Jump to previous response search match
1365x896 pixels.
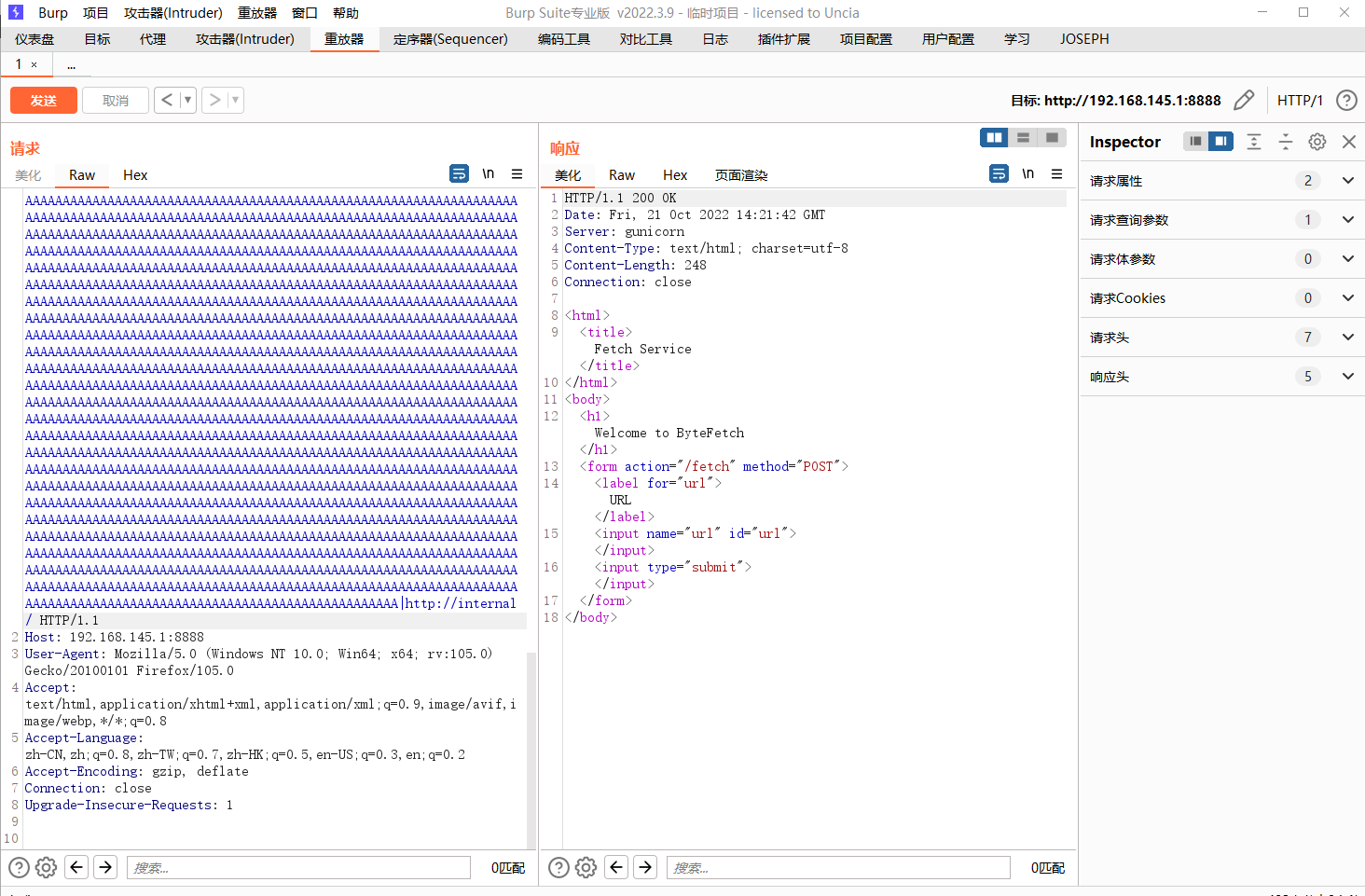click(616, 867)
